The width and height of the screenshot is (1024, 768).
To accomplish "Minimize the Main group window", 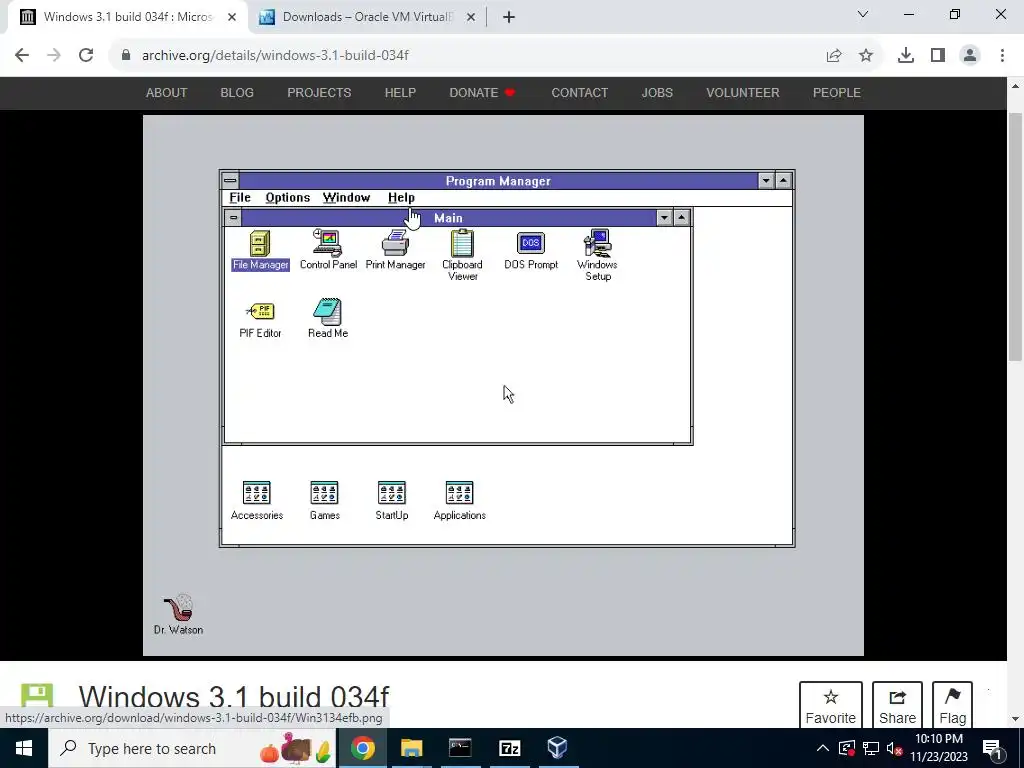I will (x=664, y=217).
